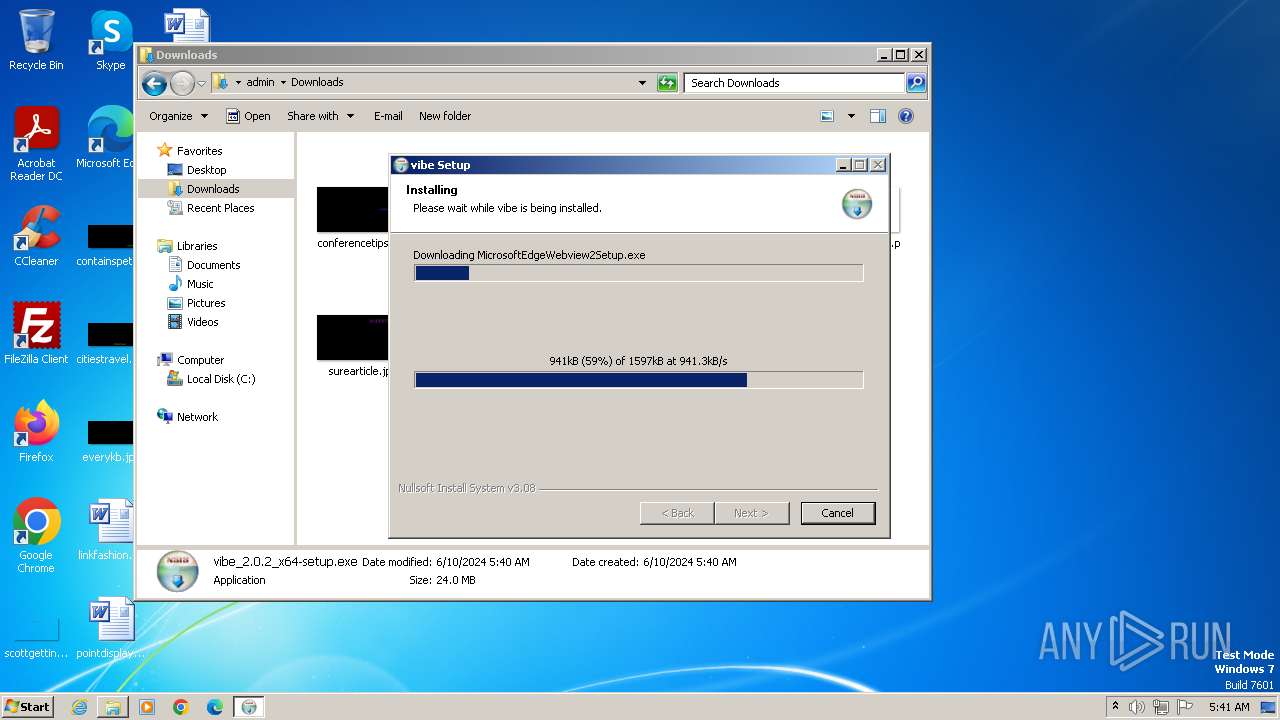The image size is (1280, 720).
Task: Change view icon in Explorer toolbar
Action: 827,116
